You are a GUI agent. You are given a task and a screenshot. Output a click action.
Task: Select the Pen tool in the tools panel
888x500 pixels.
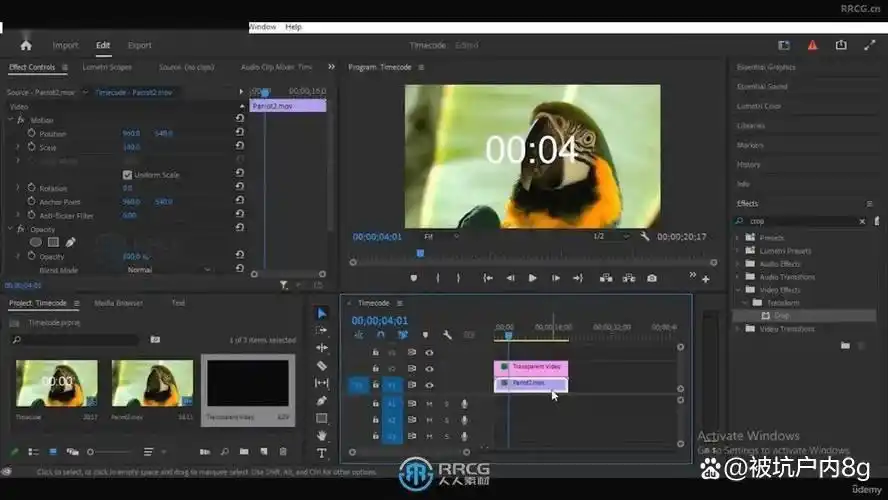pyautogui.click(x=322, y=400)
